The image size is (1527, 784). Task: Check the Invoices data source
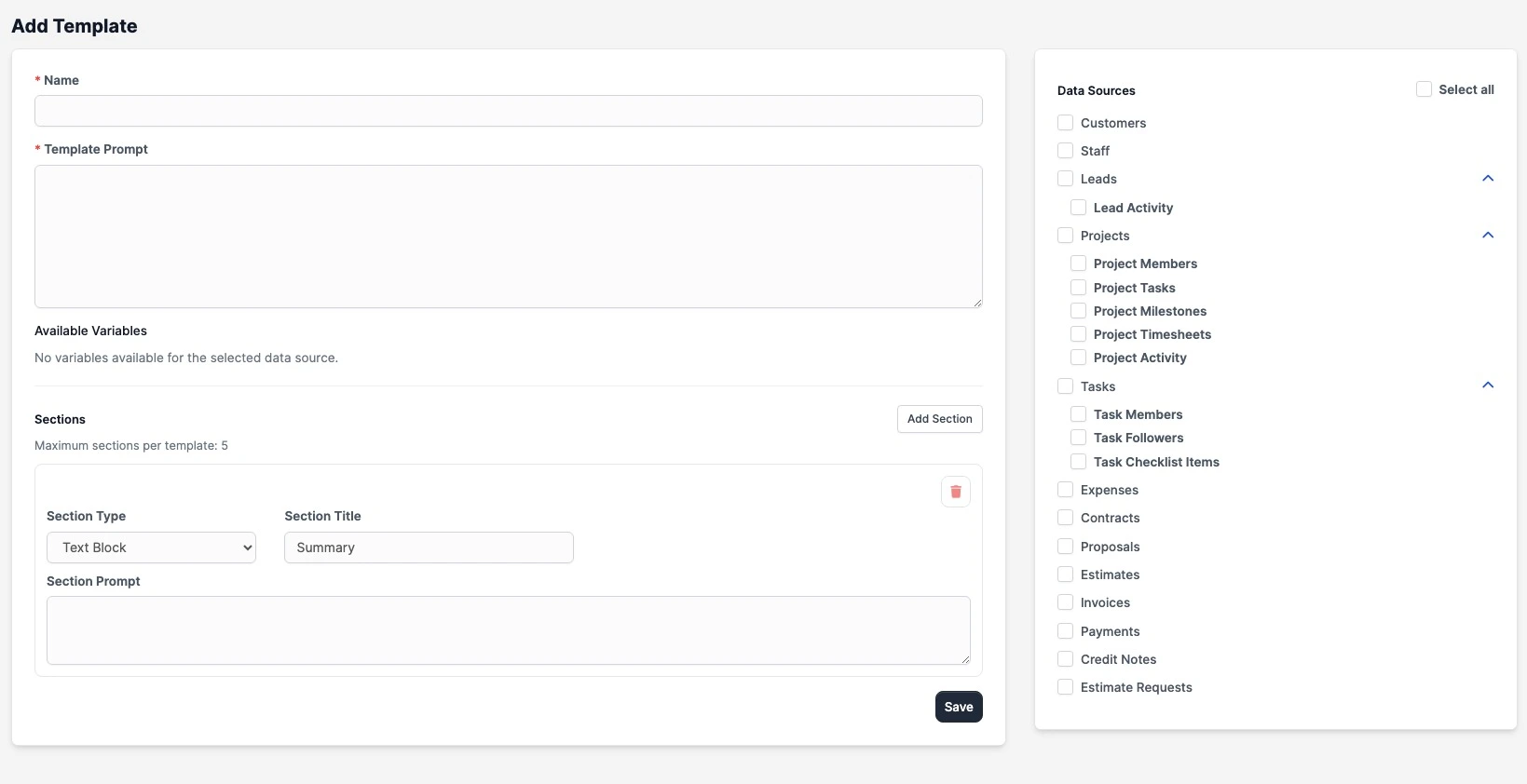click(x=1066, y=602)
